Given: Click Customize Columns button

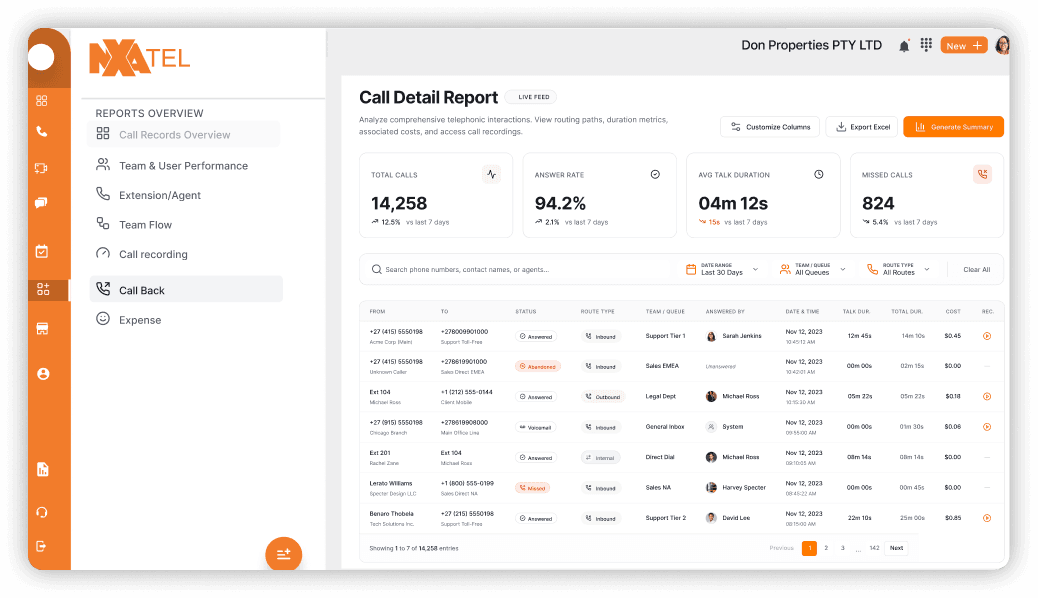Looking at the screenshot, I should 770,127.
